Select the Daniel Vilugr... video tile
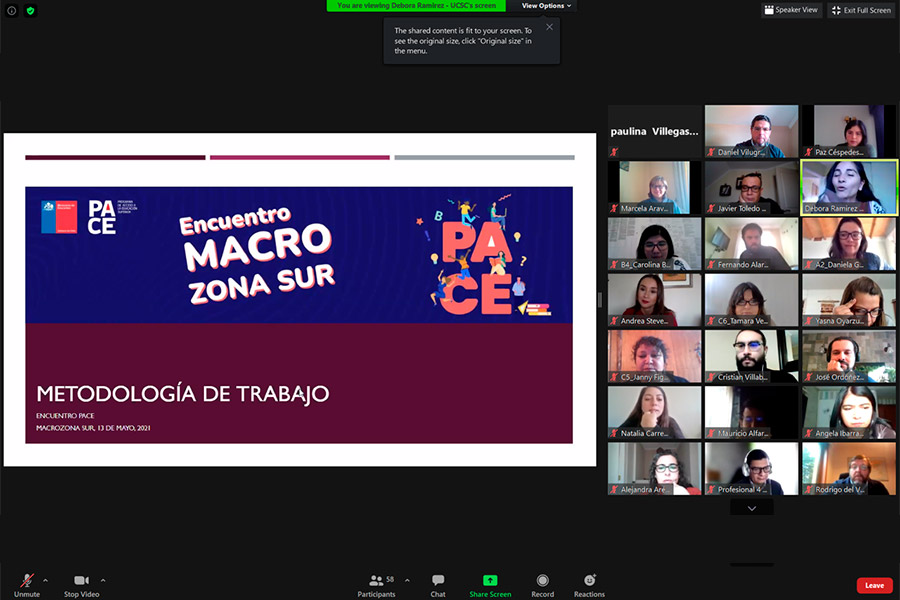Image resolution: width=900 pixels, height=600 pixels. [751, 131]
